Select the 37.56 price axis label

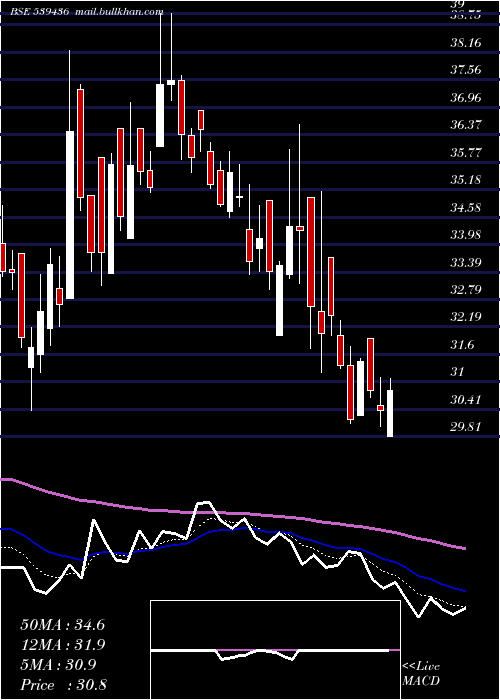point(466,70)
